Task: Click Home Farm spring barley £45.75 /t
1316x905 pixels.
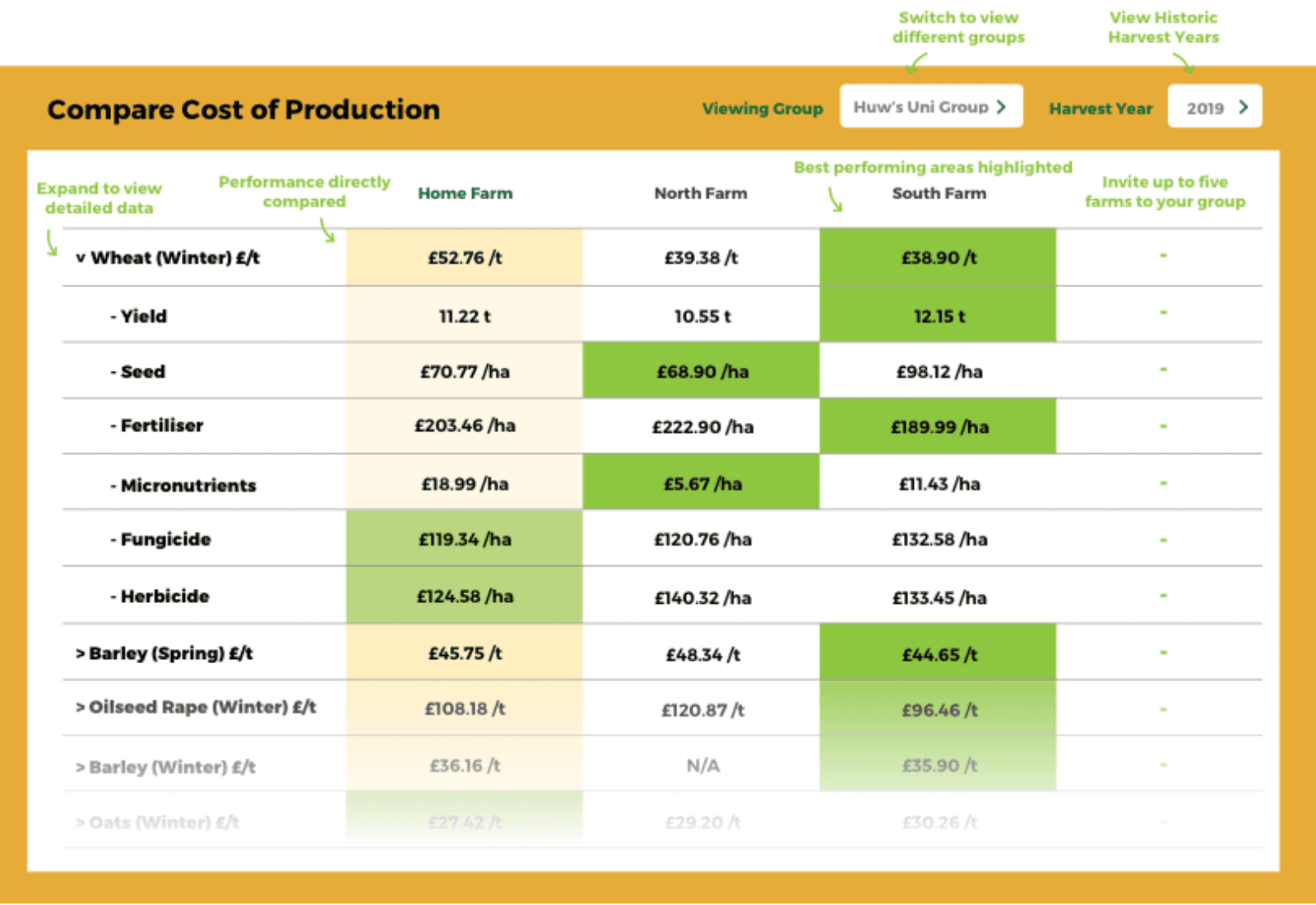Action: coord(465,653)
